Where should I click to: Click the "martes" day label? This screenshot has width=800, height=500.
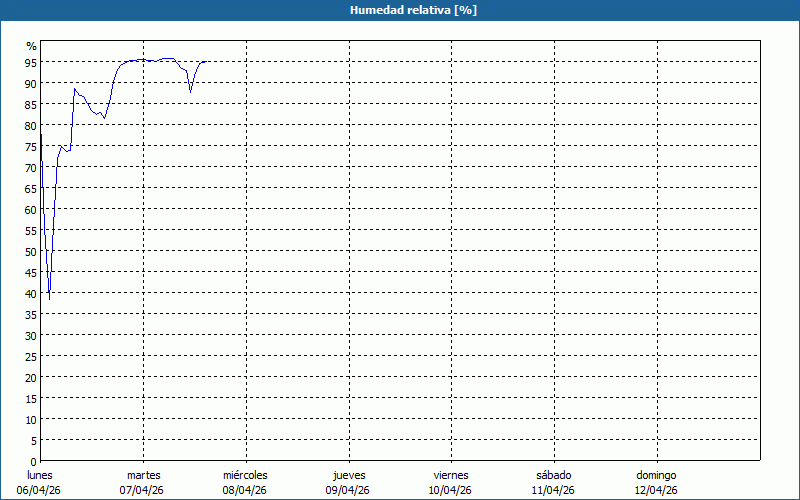144,475
